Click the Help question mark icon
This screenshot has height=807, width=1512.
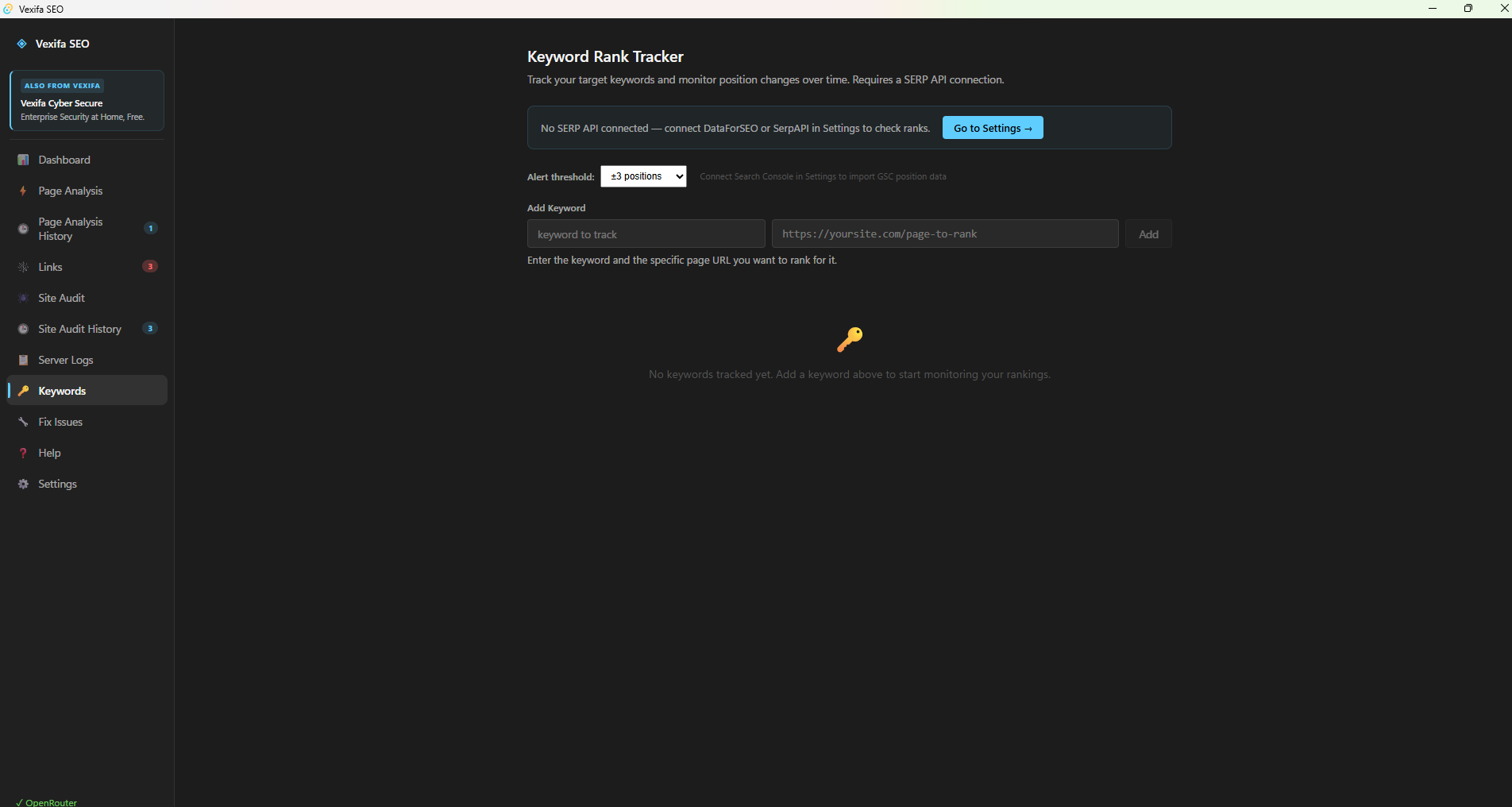tap(23, 453)
